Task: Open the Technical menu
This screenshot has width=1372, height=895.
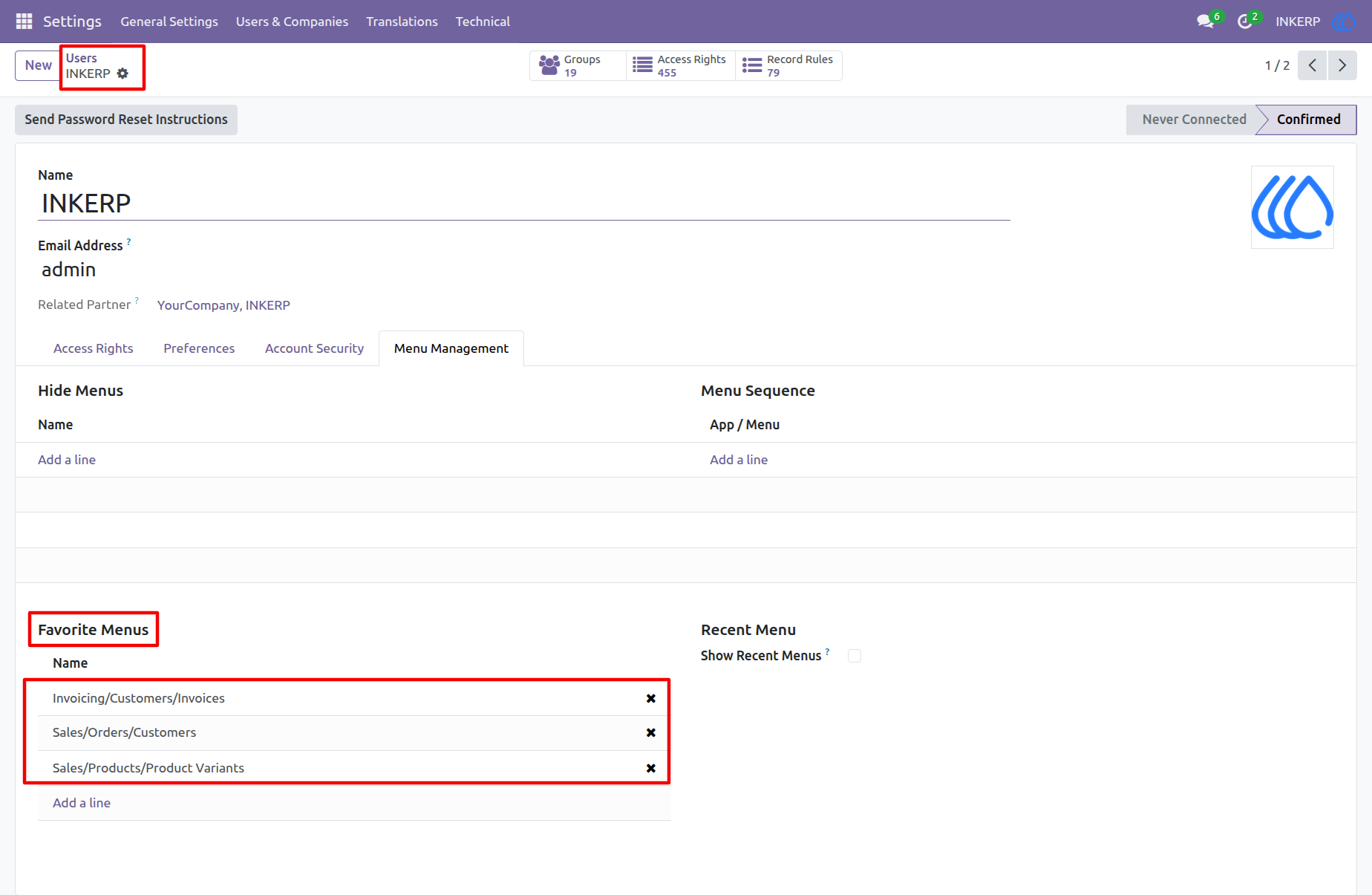Action: tap(483, 22)
